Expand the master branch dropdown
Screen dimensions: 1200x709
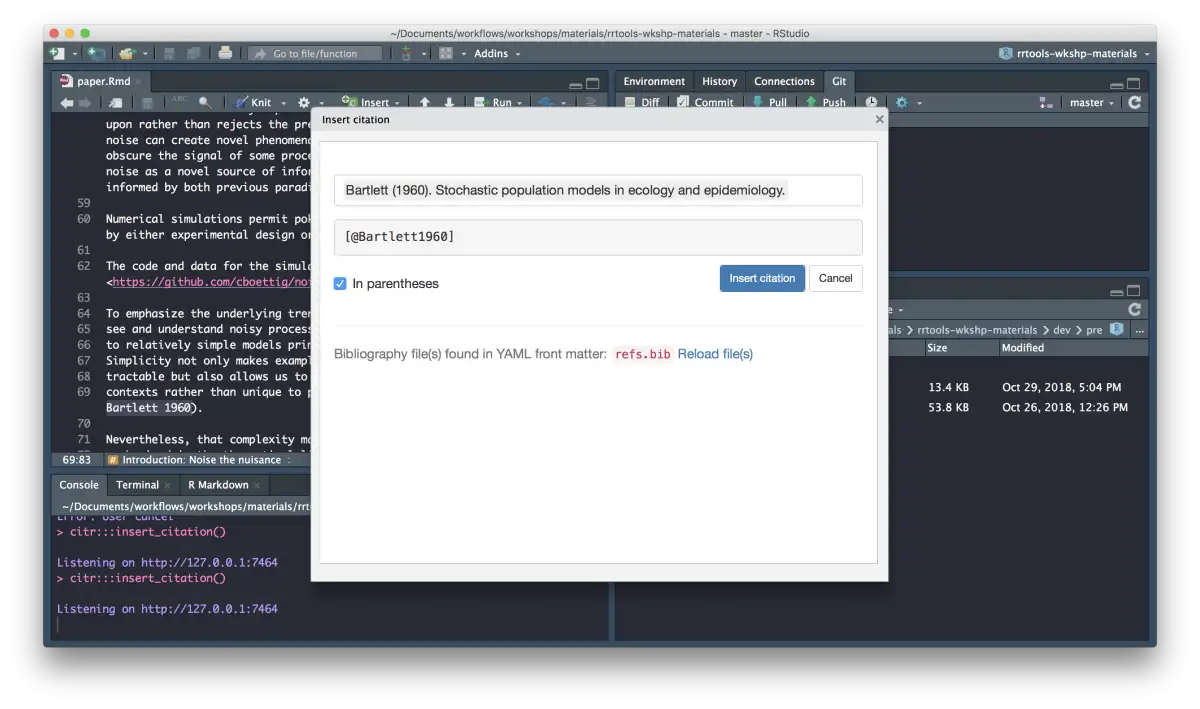coord(1092,102)
